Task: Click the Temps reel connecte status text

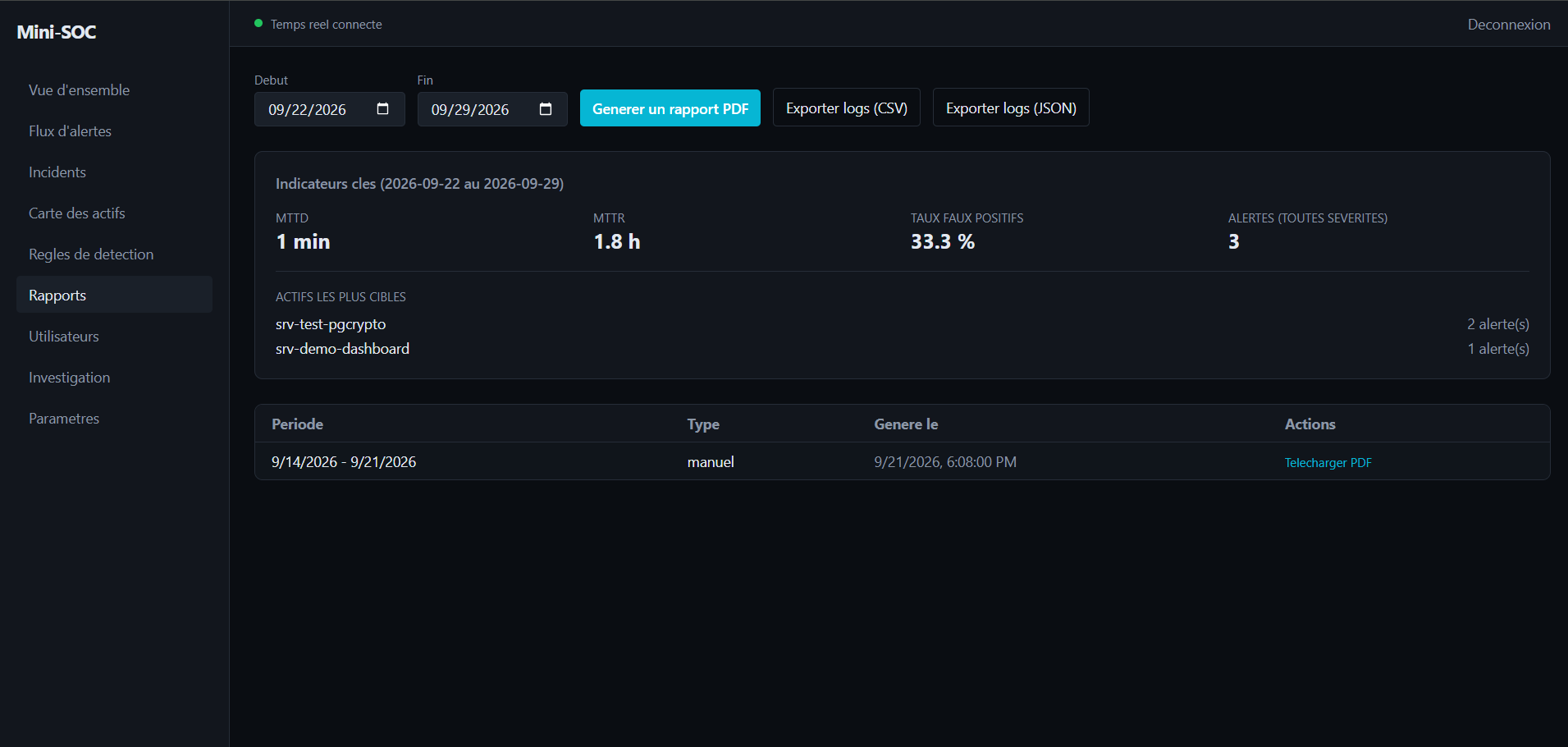Action: pos(327,25)
